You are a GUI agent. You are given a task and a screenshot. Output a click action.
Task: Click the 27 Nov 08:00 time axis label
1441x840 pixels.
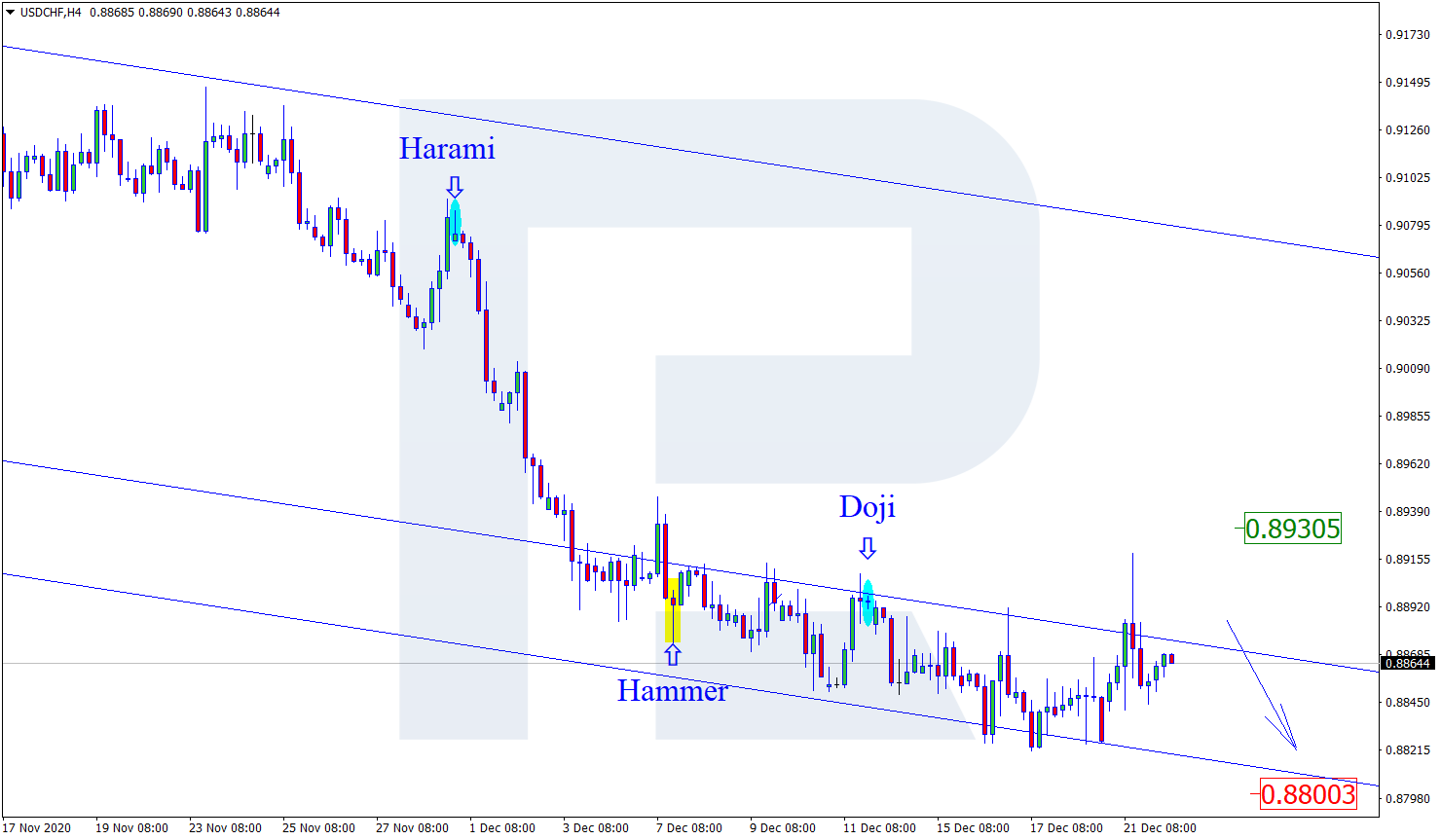[412, 828]
